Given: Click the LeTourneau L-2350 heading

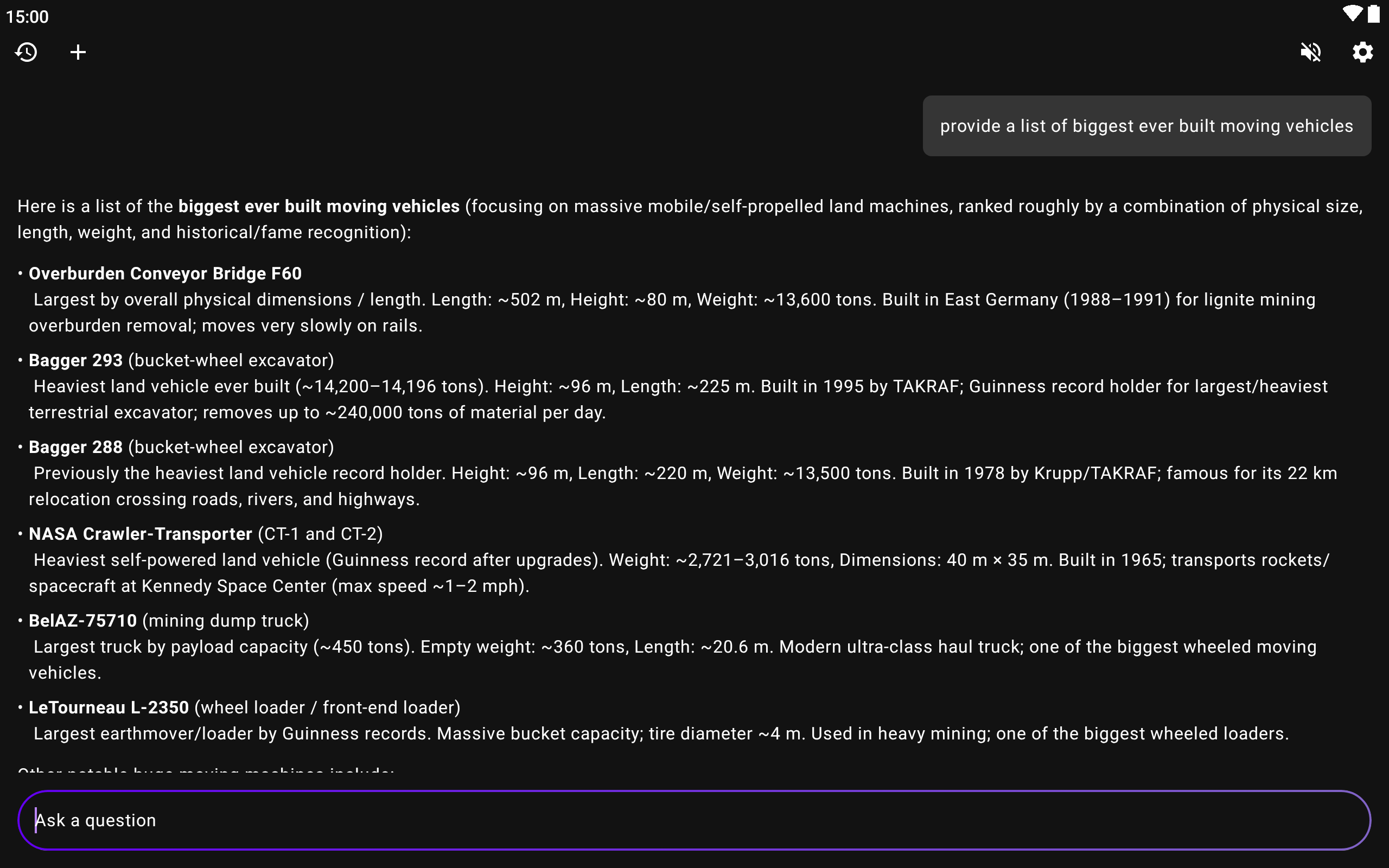Looking at the screenshot, I should (109, 707).
